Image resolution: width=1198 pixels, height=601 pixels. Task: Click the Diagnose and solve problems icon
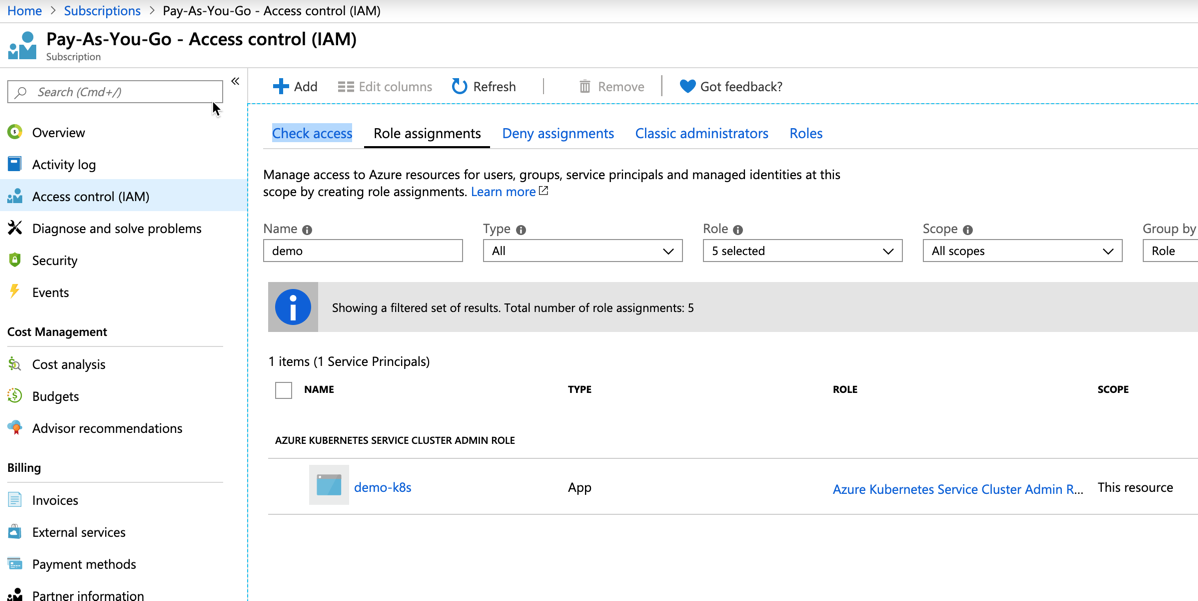coord(15,228)
